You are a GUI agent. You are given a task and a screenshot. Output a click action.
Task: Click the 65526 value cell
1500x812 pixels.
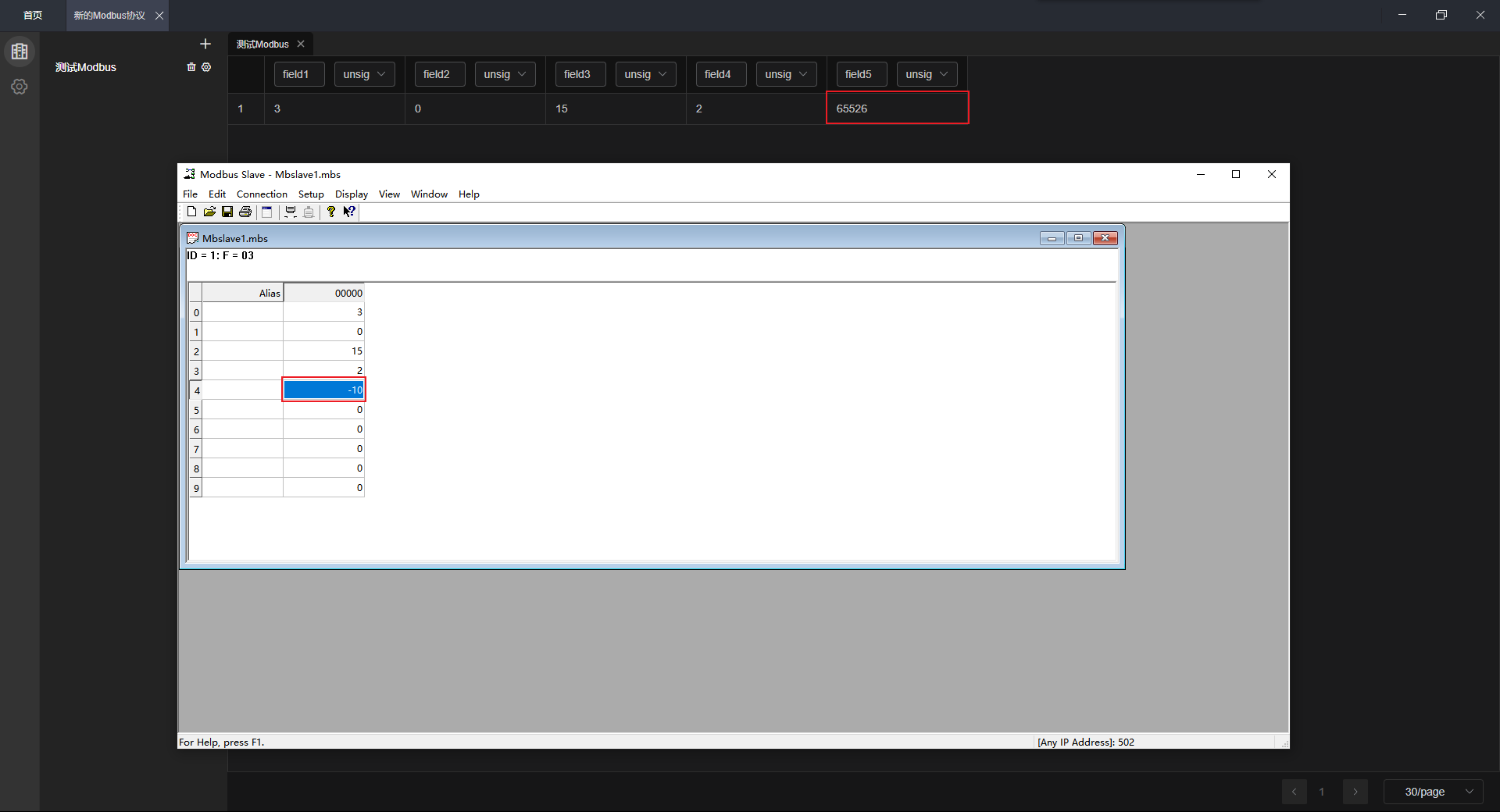[898, 108]
